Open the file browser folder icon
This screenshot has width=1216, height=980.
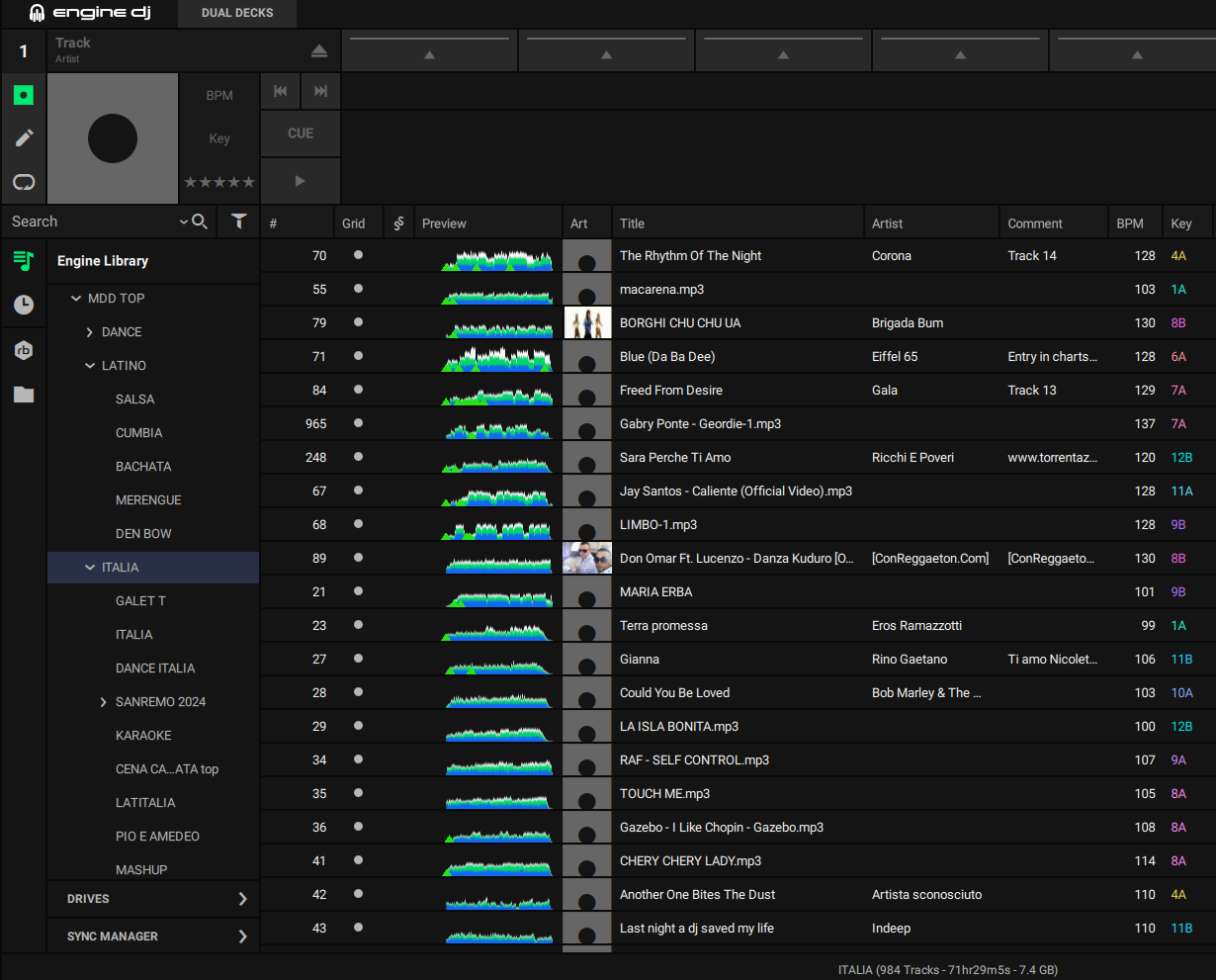coord(24,395)
